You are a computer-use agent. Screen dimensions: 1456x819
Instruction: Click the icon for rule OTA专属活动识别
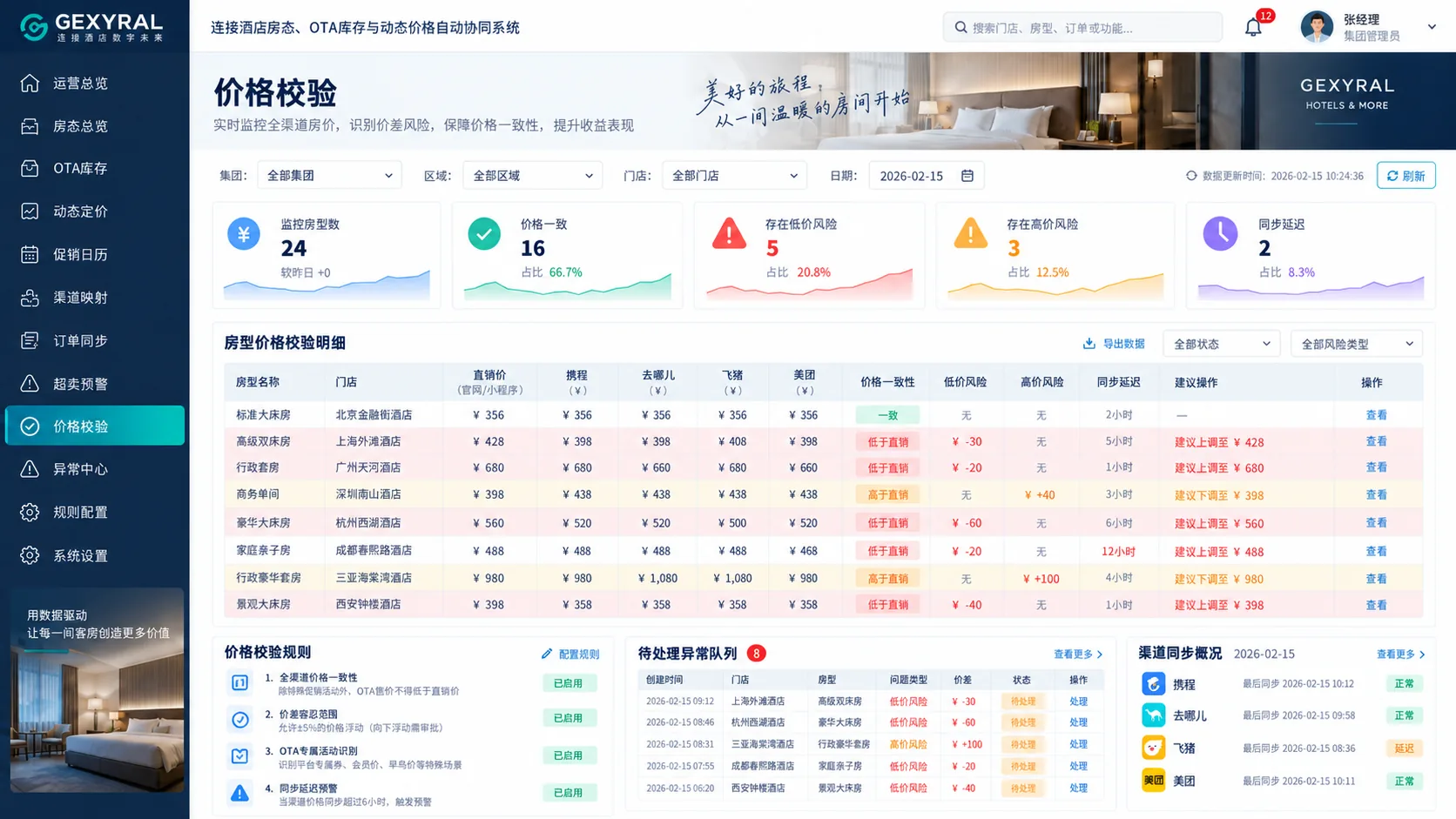(239, 756)
